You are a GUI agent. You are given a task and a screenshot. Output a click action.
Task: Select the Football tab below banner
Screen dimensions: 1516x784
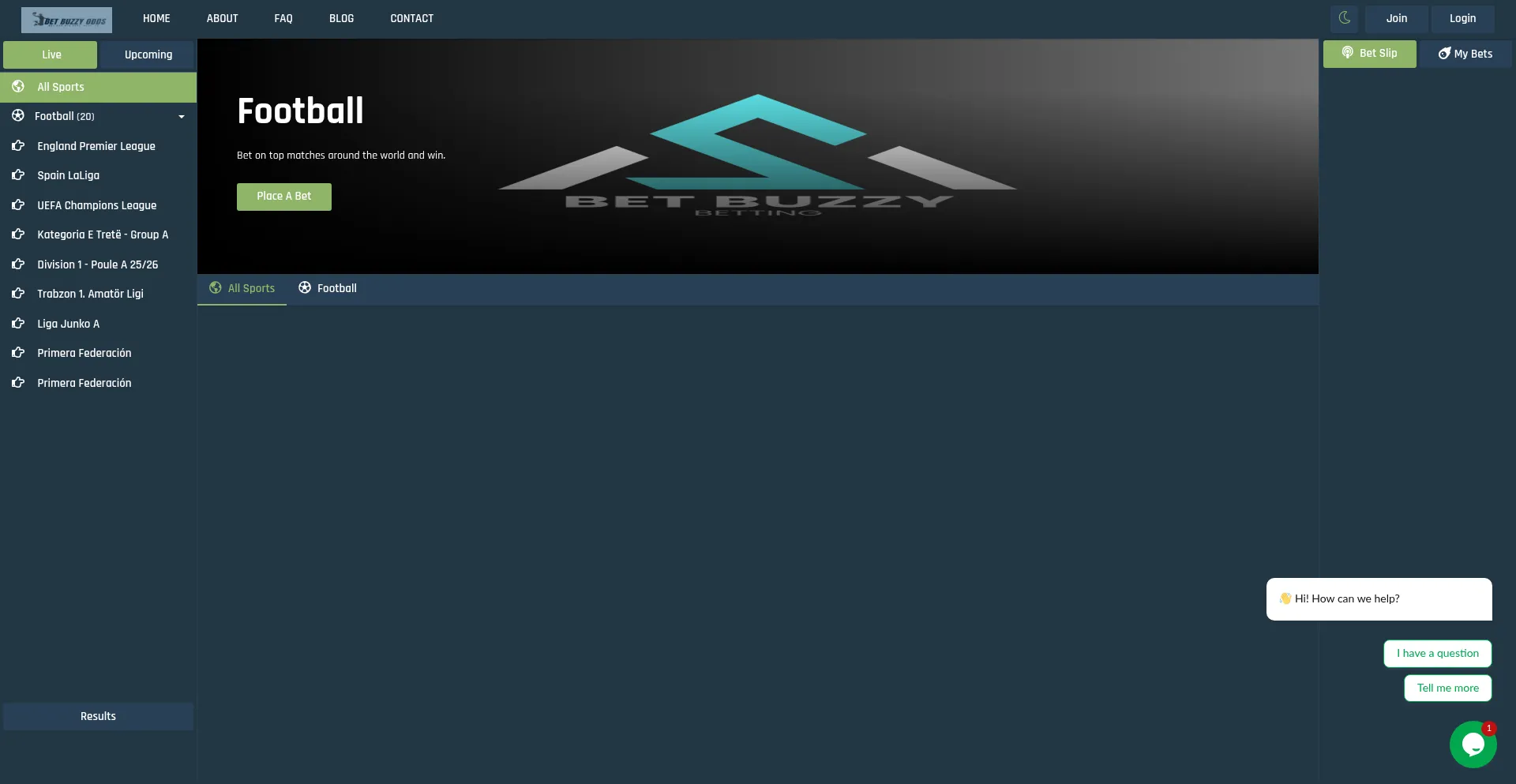click(328, 288)
